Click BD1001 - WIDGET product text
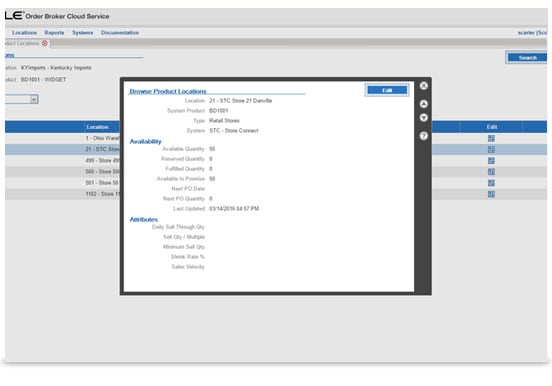Screen dimensions: 552x386 pos(43,80)
